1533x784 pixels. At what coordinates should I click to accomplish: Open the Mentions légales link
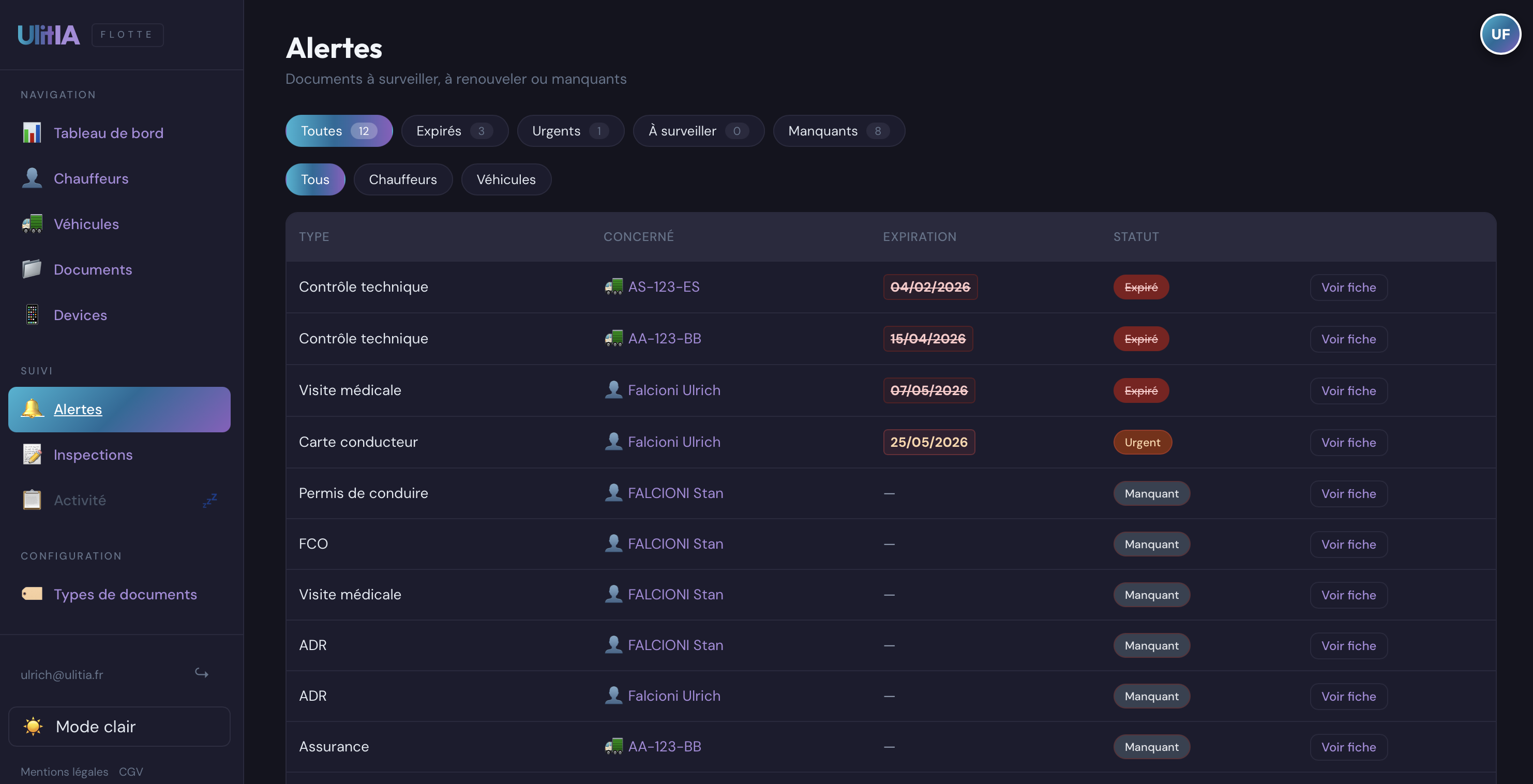[64, 772]
